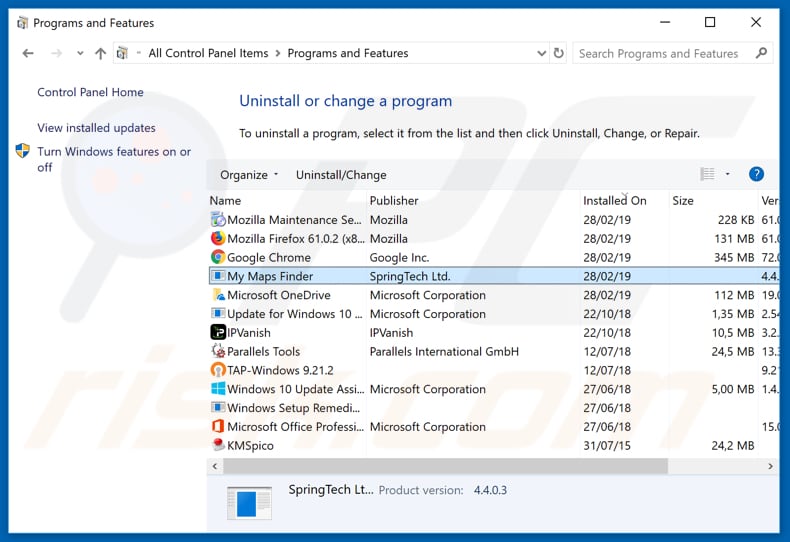
Task: Open Control Panel Home link
Action: click(x=90, y=92)
